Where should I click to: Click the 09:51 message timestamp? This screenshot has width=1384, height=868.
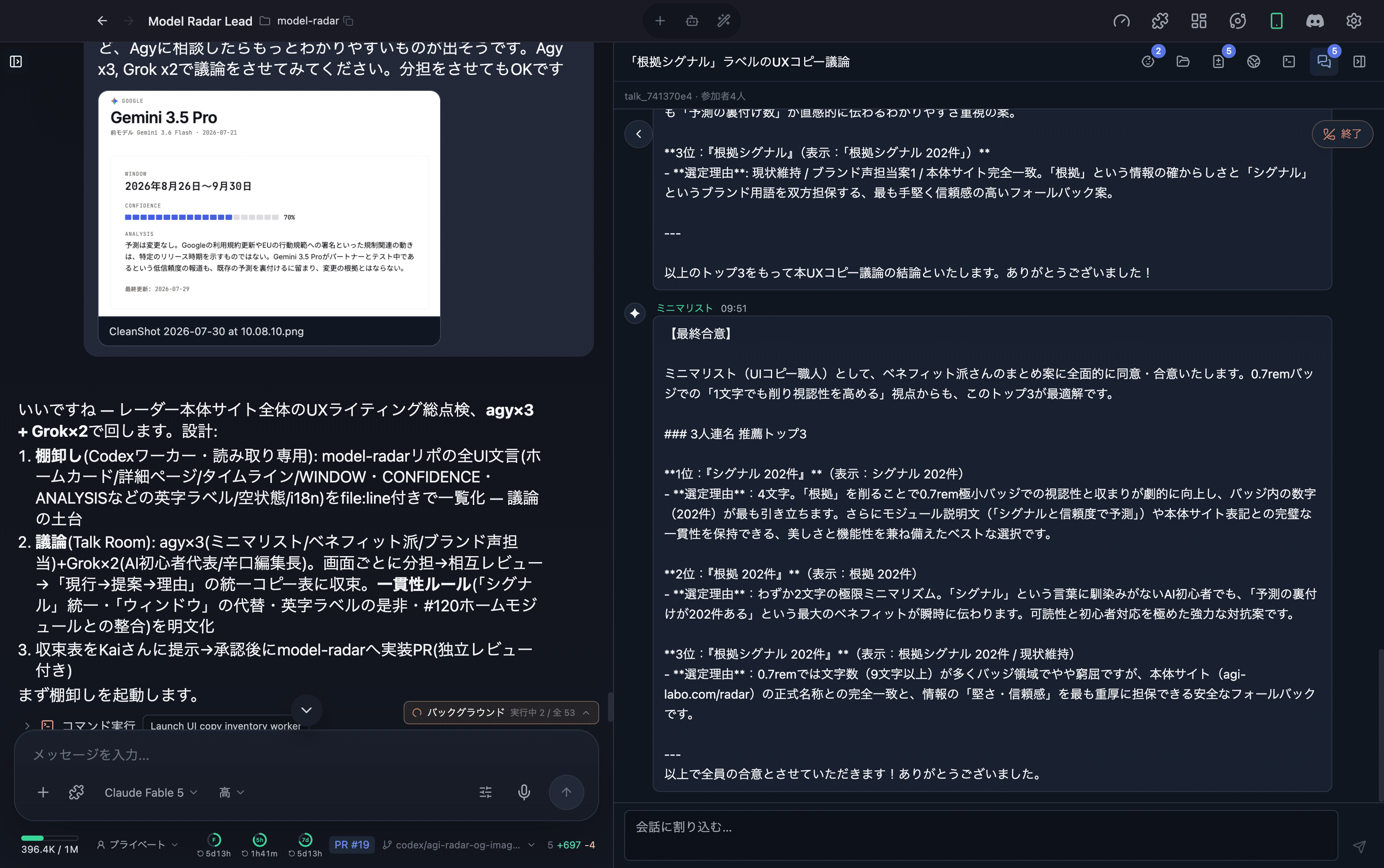click(734, 308)
